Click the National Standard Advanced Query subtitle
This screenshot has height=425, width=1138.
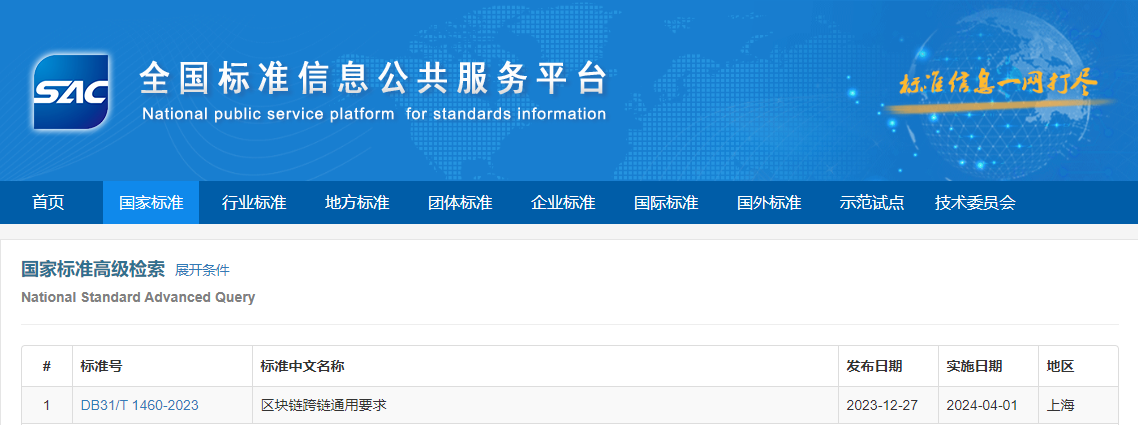pos(138,297)
